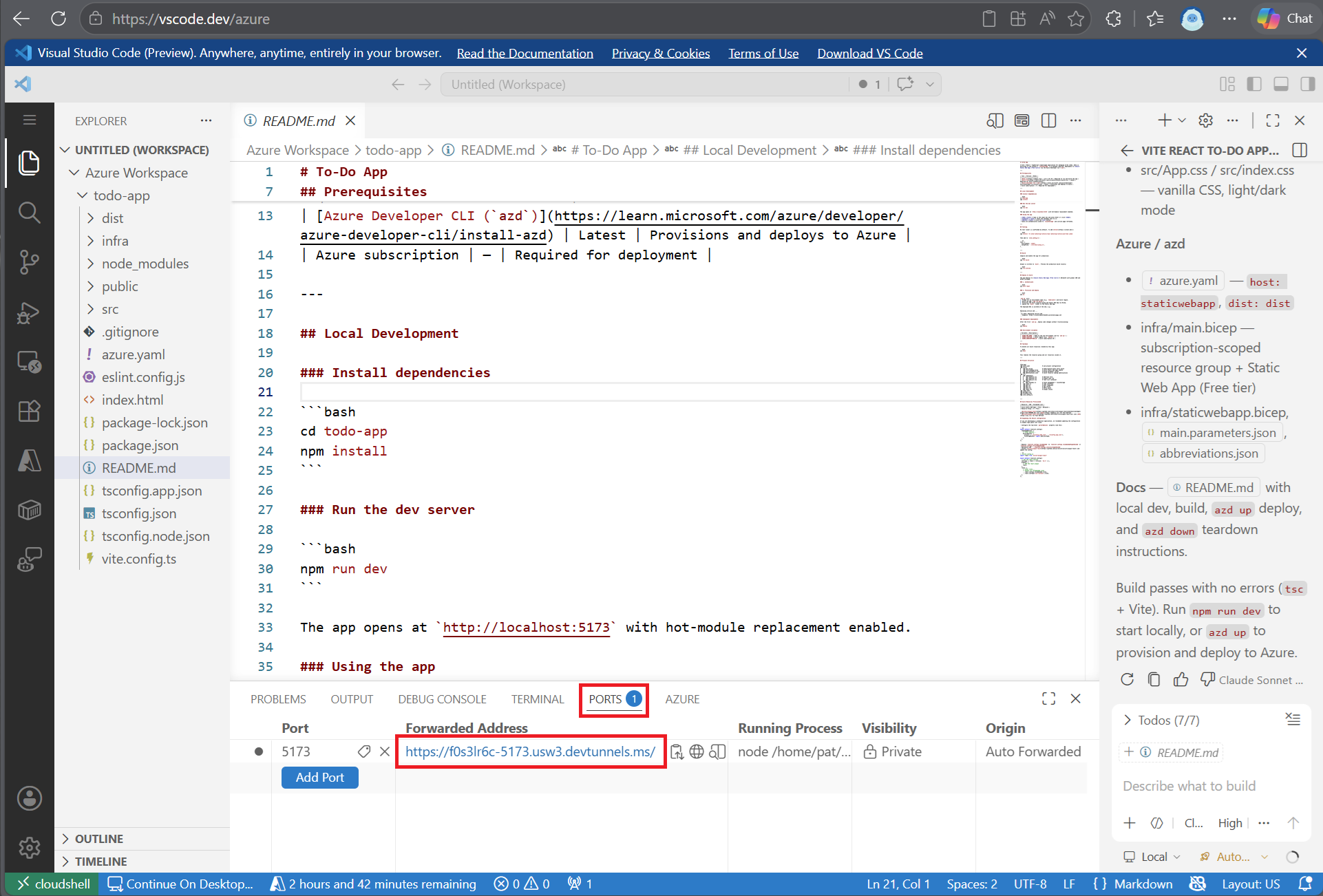Viewport: 1323px width, 896px height.
Task: Switch to the Terminal tab
Action: (x=538, y=699)
